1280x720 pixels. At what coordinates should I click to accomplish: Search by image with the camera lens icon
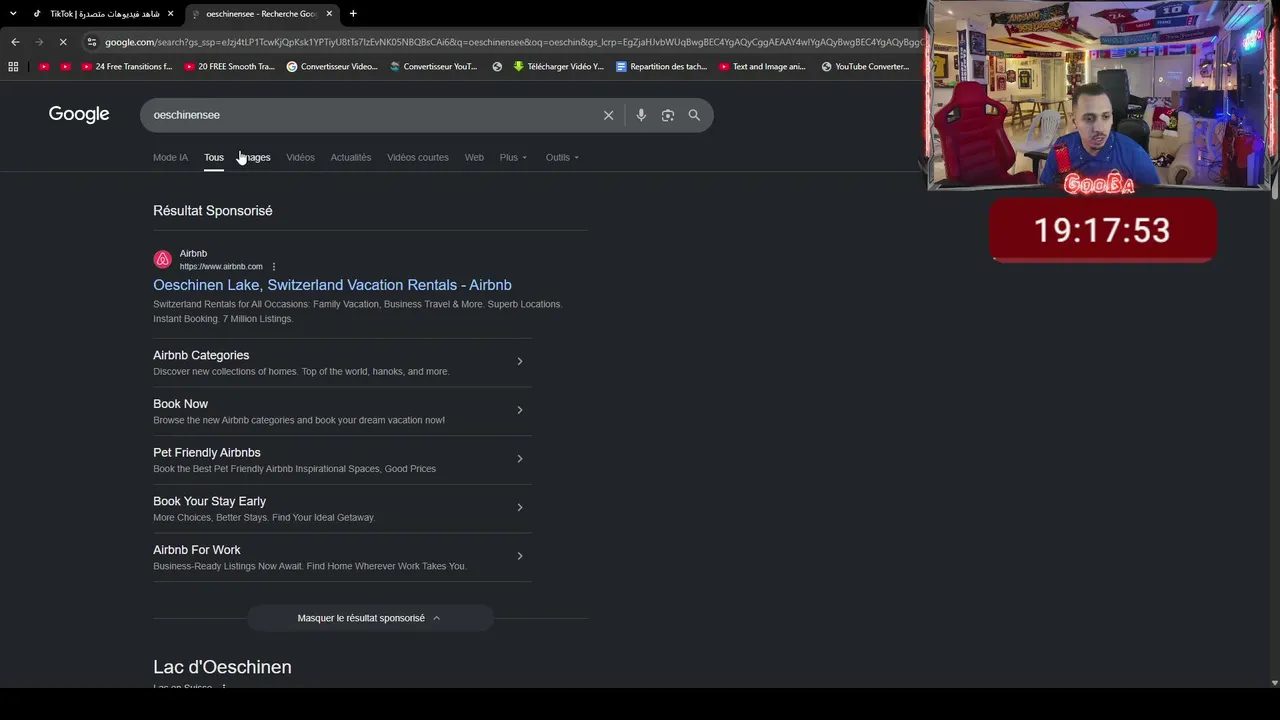pyautogui.click(x=668, y=115)
